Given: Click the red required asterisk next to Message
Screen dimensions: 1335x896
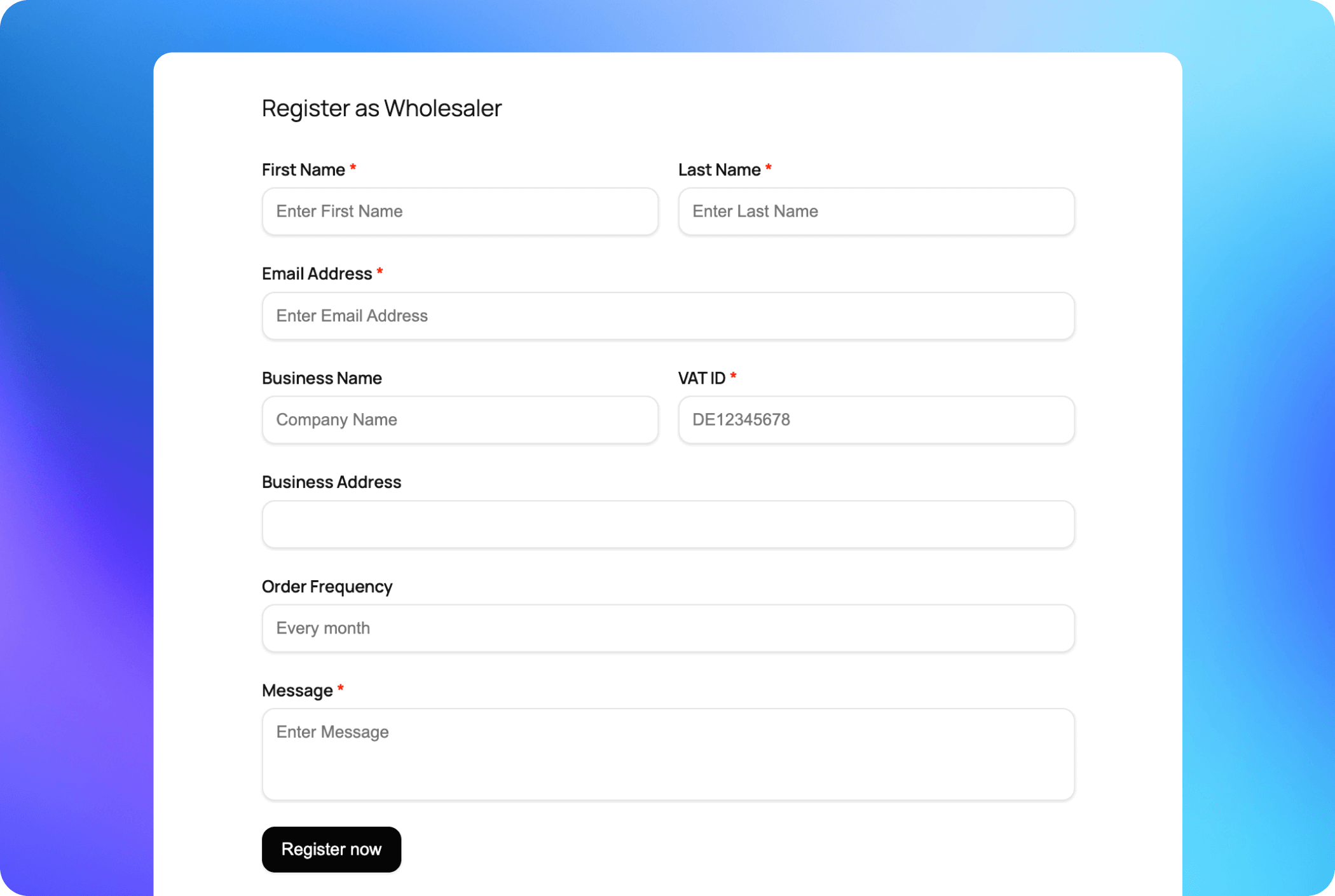Looking at the screenshot, I should tap(341, 689).
